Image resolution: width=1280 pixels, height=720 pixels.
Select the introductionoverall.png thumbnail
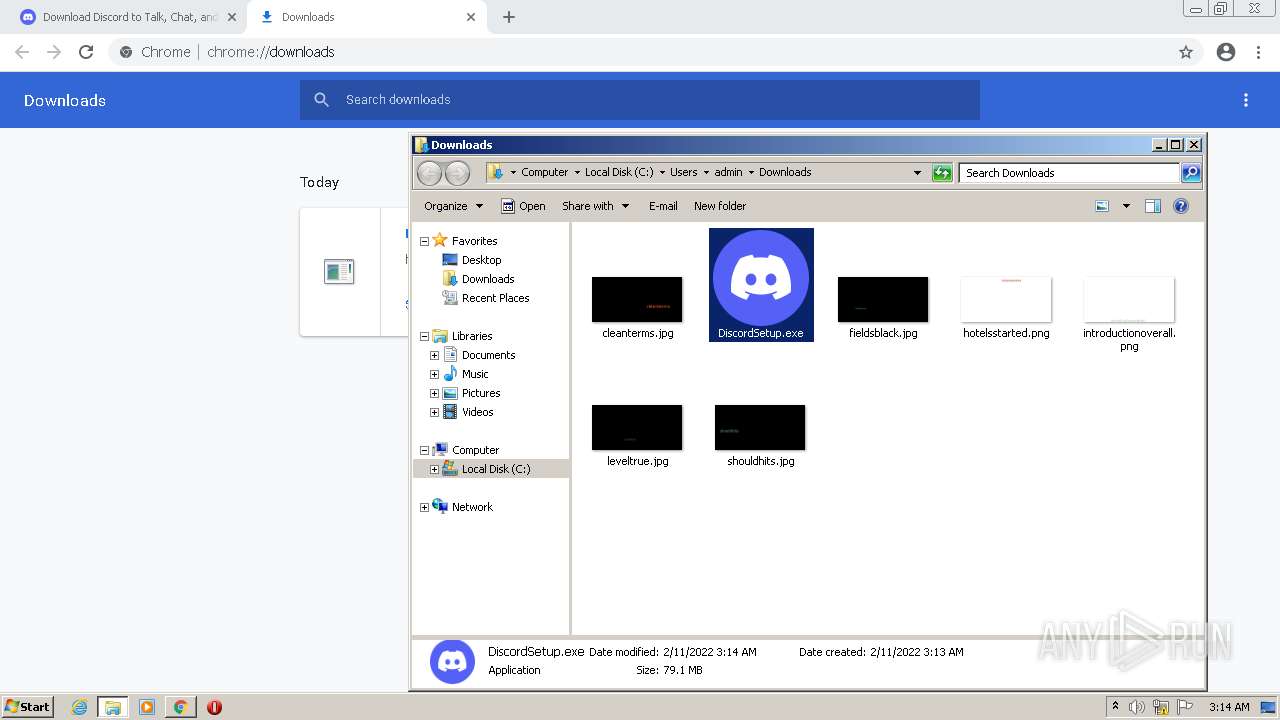(x=1129, y=299)
